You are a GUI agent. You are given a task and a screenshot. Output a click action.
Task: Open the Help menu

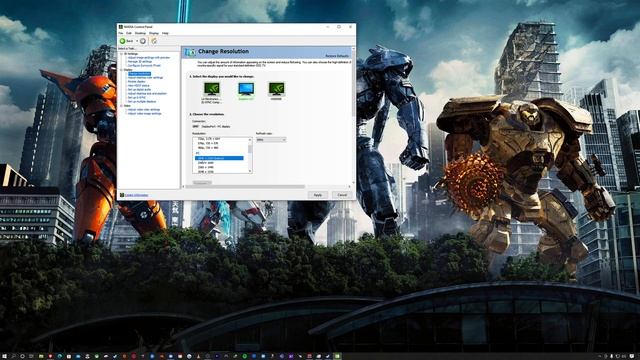(x=165, y=33)
